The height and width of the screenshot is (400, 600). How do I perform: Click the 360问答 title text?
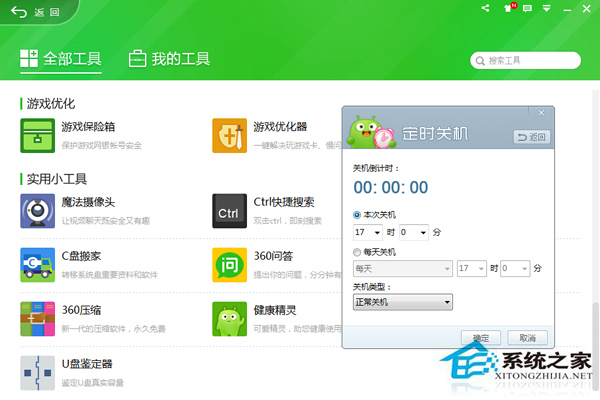coord(273,256)
